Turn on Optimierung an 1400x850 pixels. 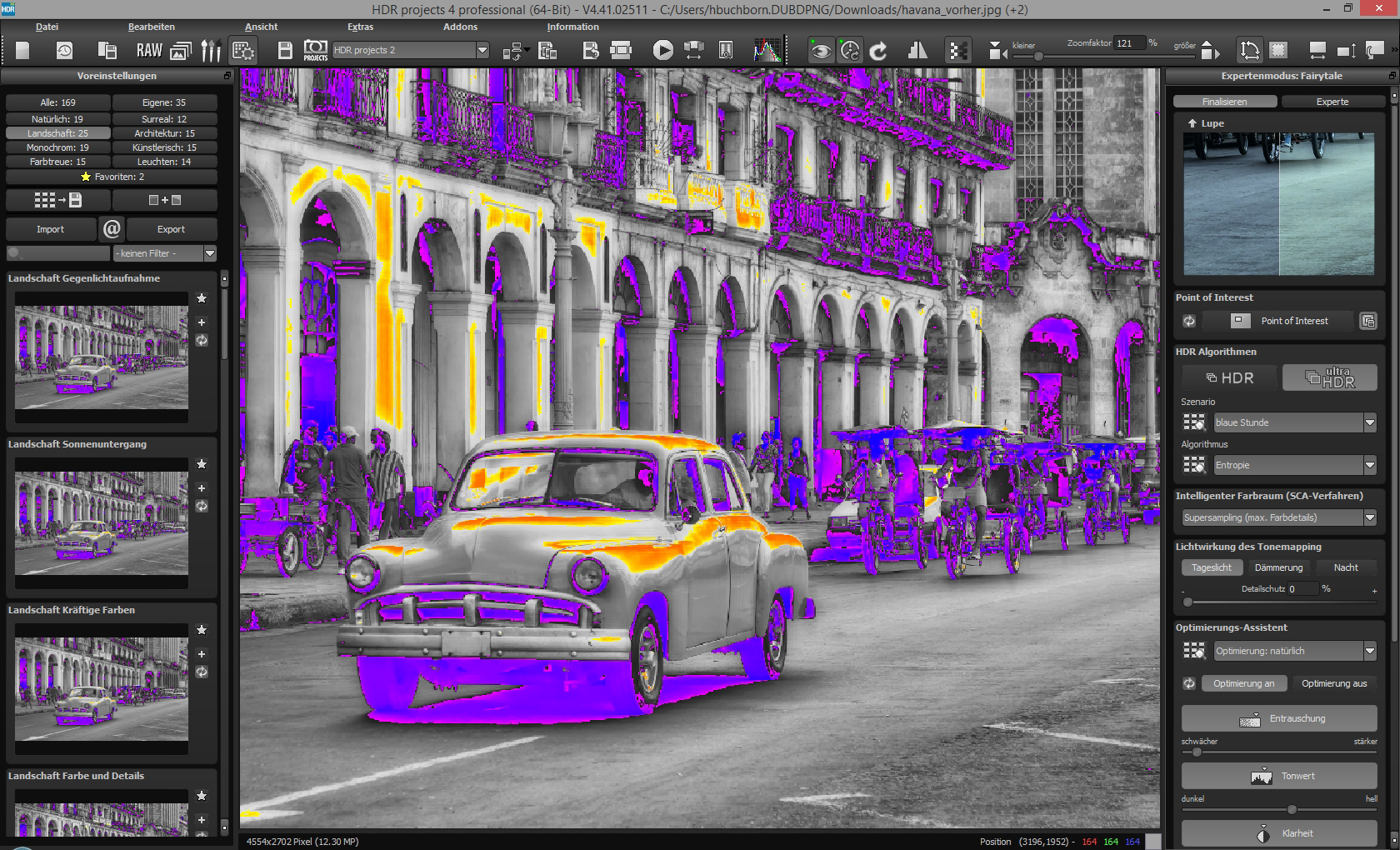(x=1243, y=683)
